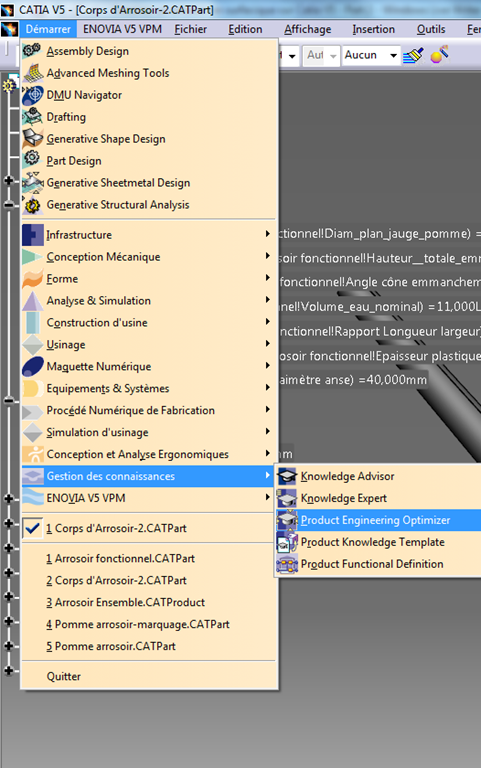This screenshot has height=768, width=481.
Task: Expand the Infrastructure submenu arrow
Action: [x=267, y=234]
